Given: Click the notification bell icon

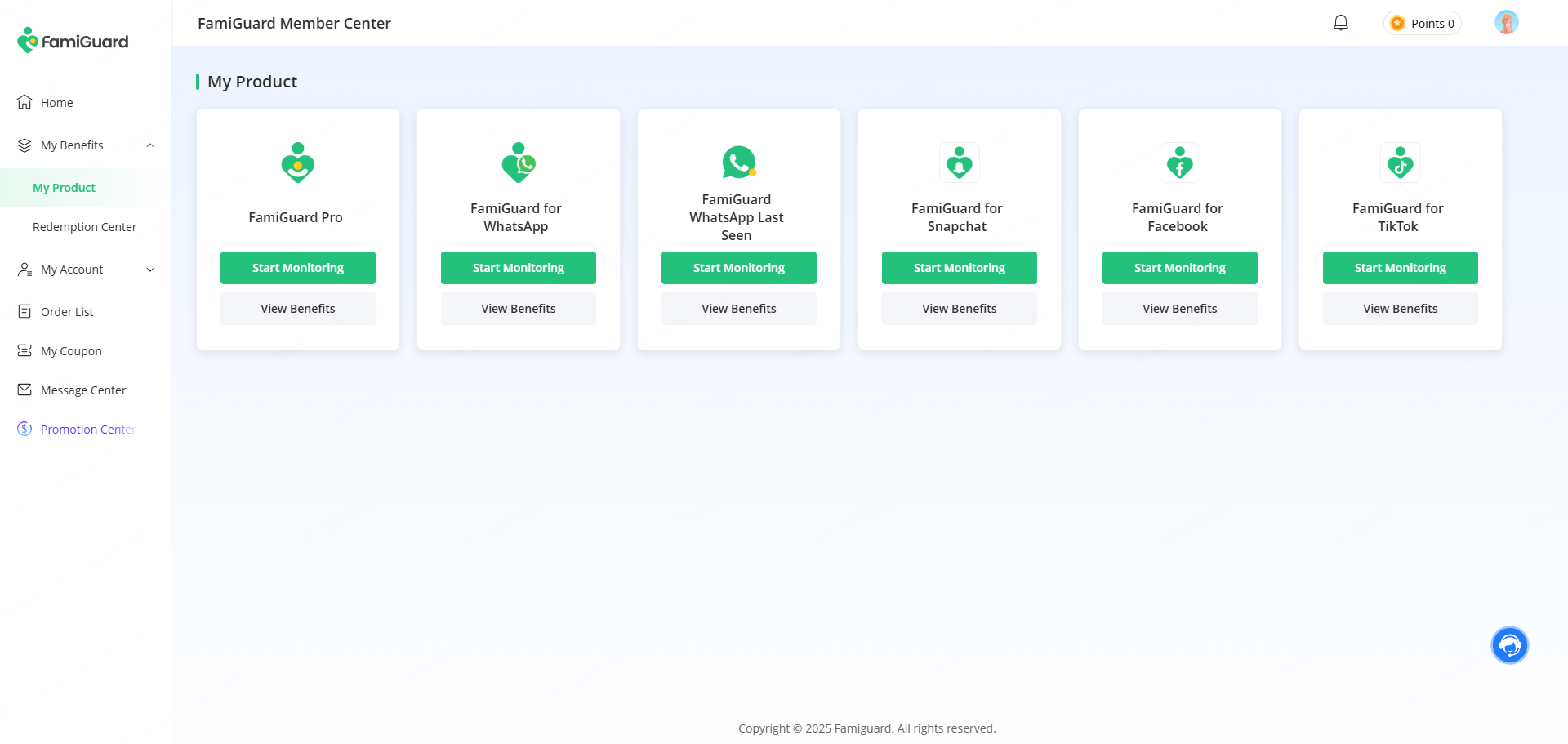Looking at the screenshot, I should pos(1340,23).
